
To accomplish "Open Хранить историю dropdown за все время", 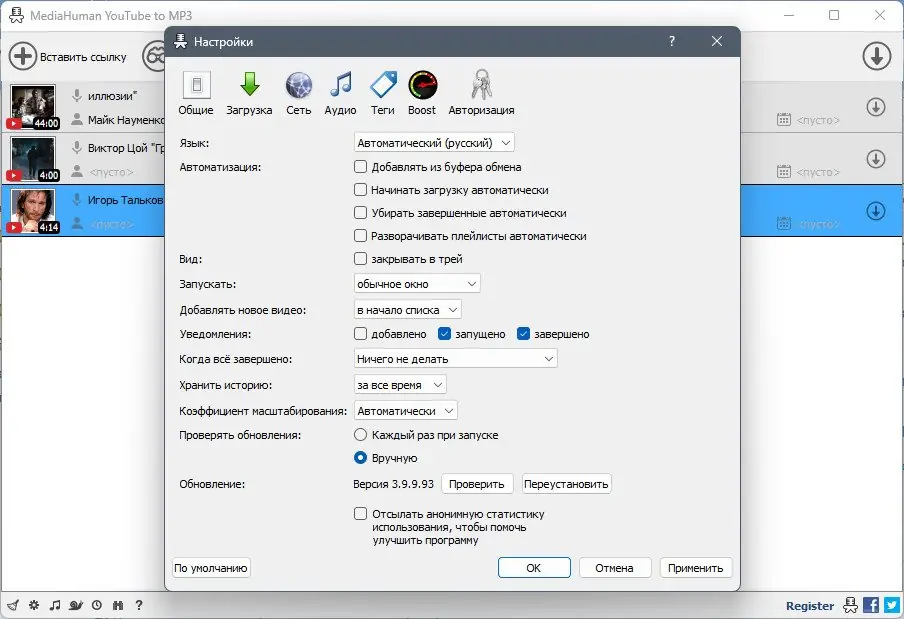I will pos(400,384).
